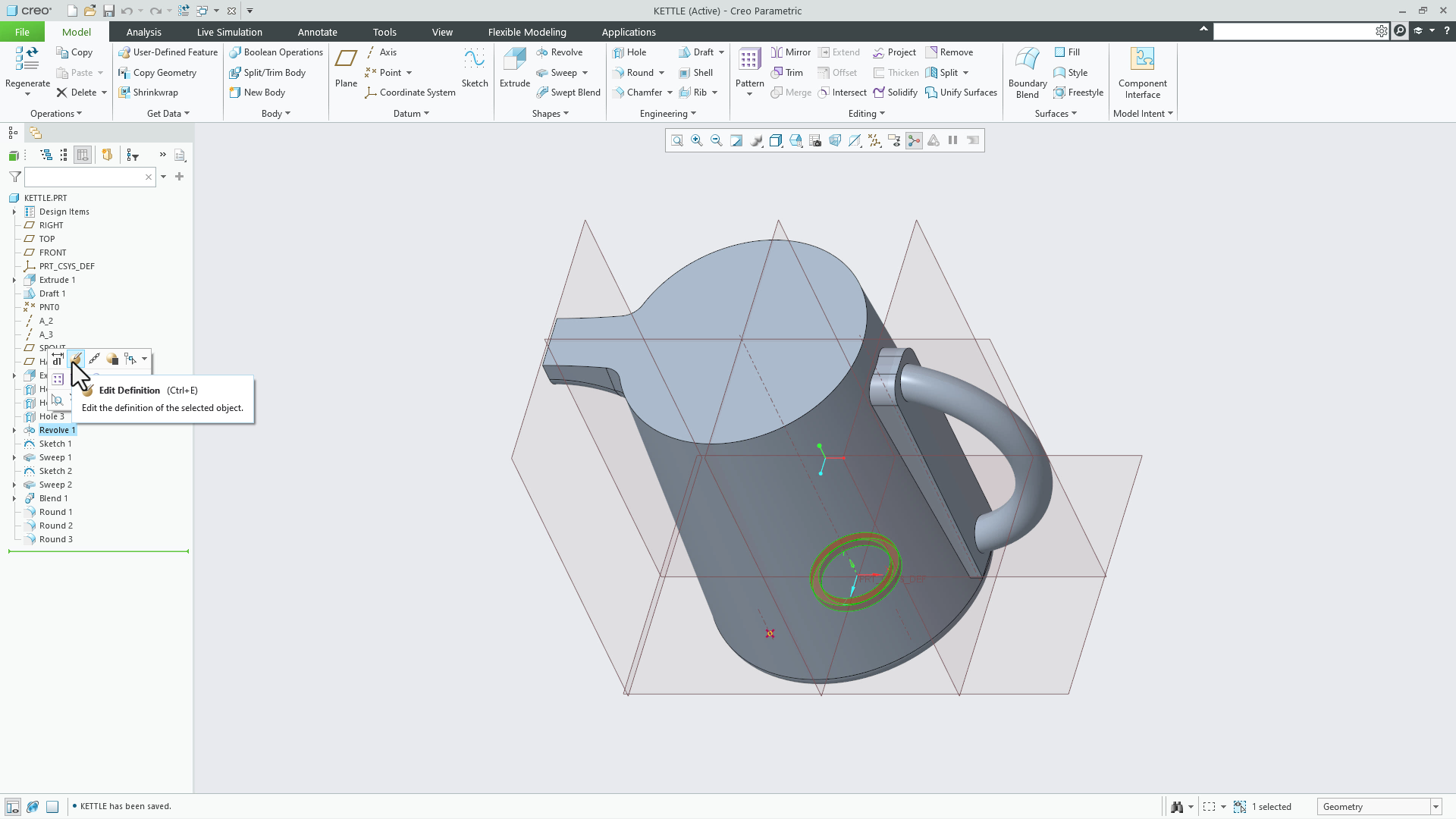The width and height of the screenshot is (1456, 819).
Task: Expand the Design Items node
Action: point(14,212)
